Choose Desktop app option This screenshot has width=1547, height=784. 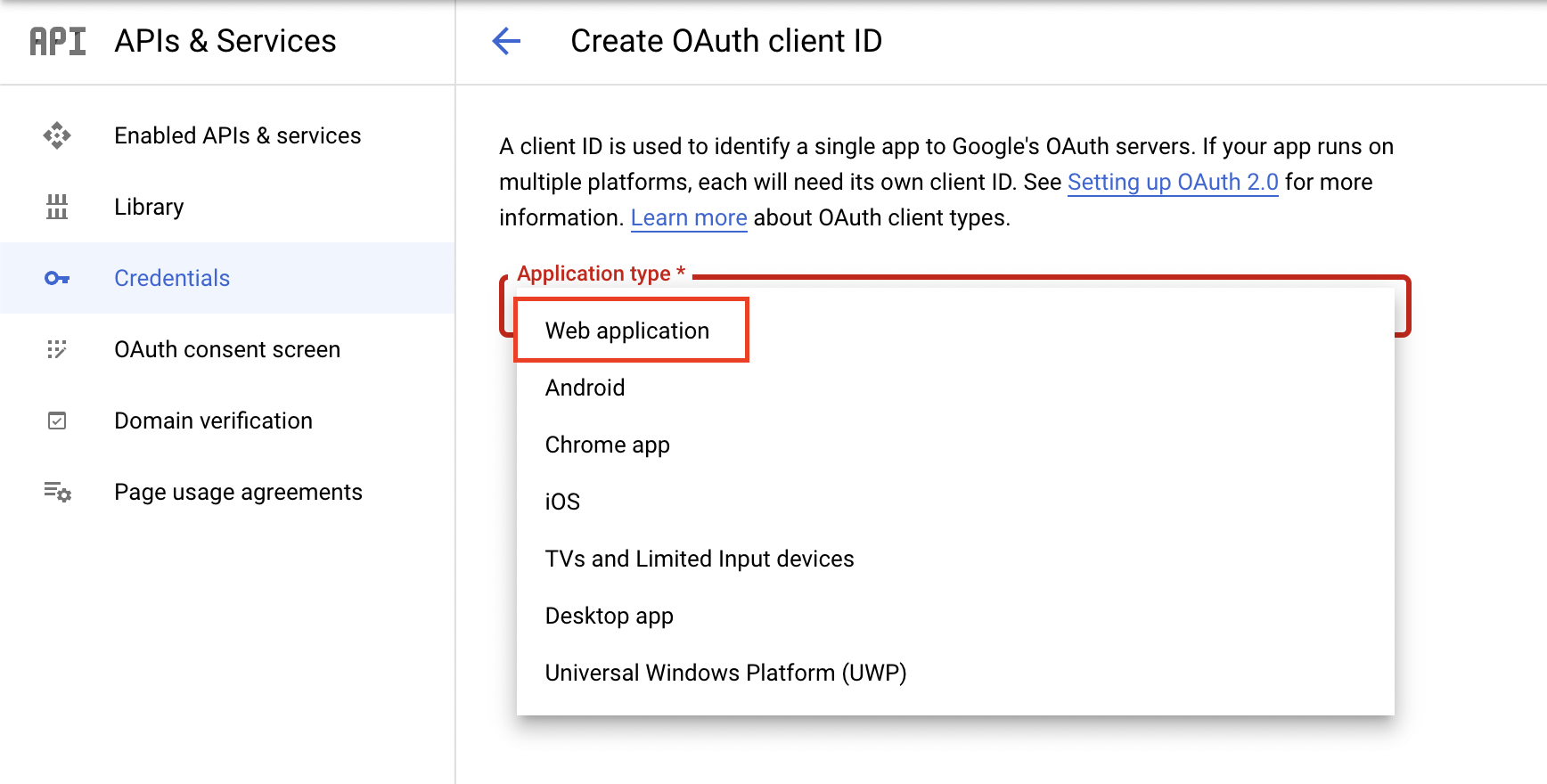955,616
